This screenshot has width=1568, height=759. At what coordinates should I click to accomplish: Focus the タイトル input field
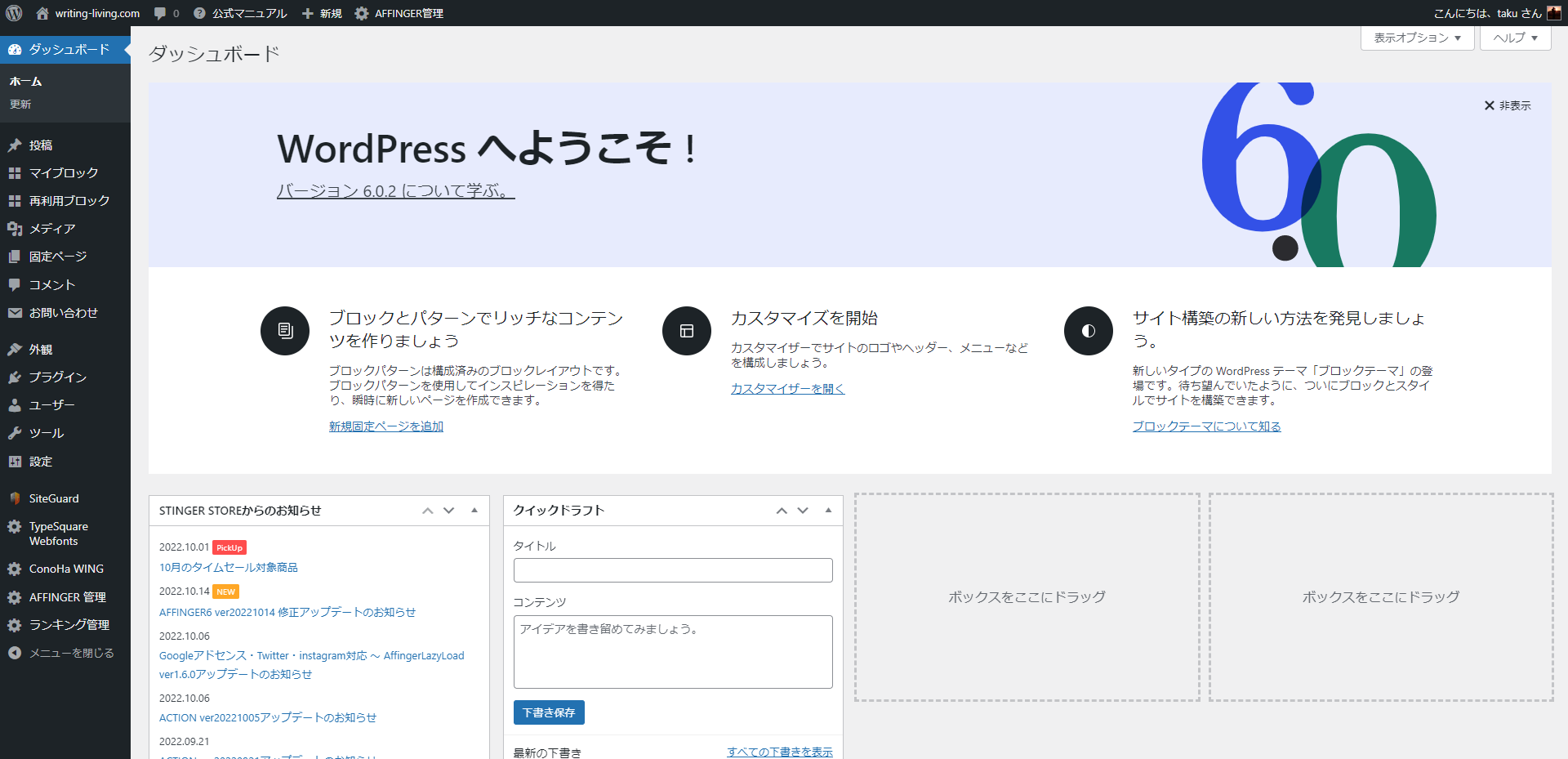(x=673, y=570)
